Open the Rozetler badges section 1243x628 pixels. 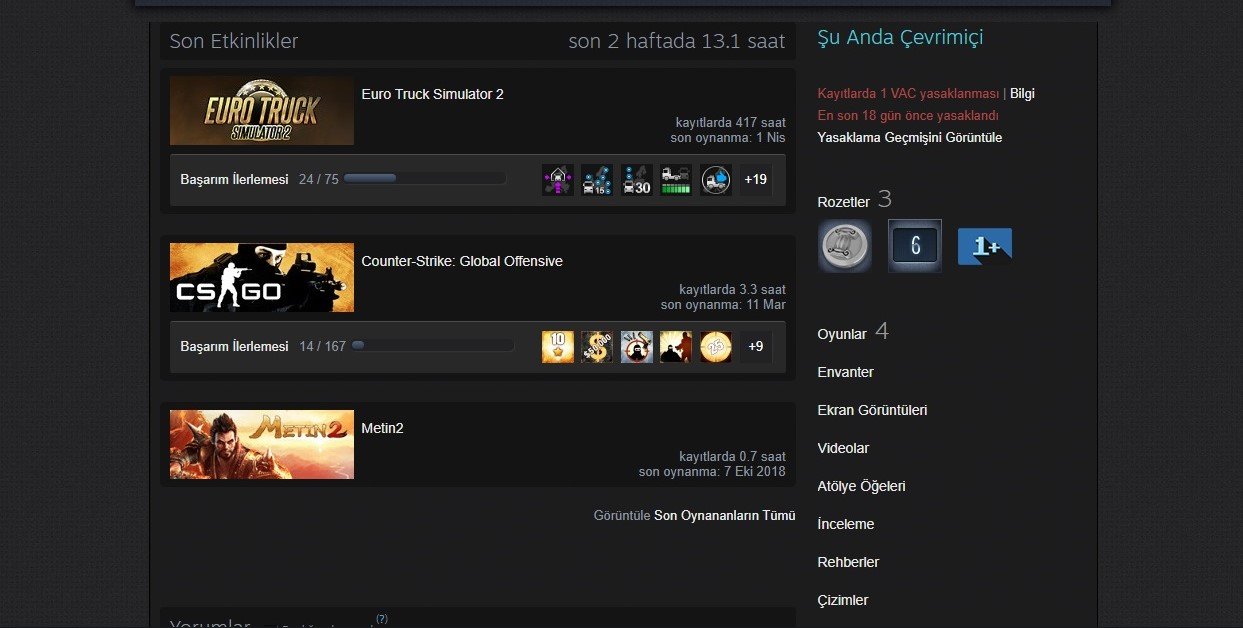[844, 202]
